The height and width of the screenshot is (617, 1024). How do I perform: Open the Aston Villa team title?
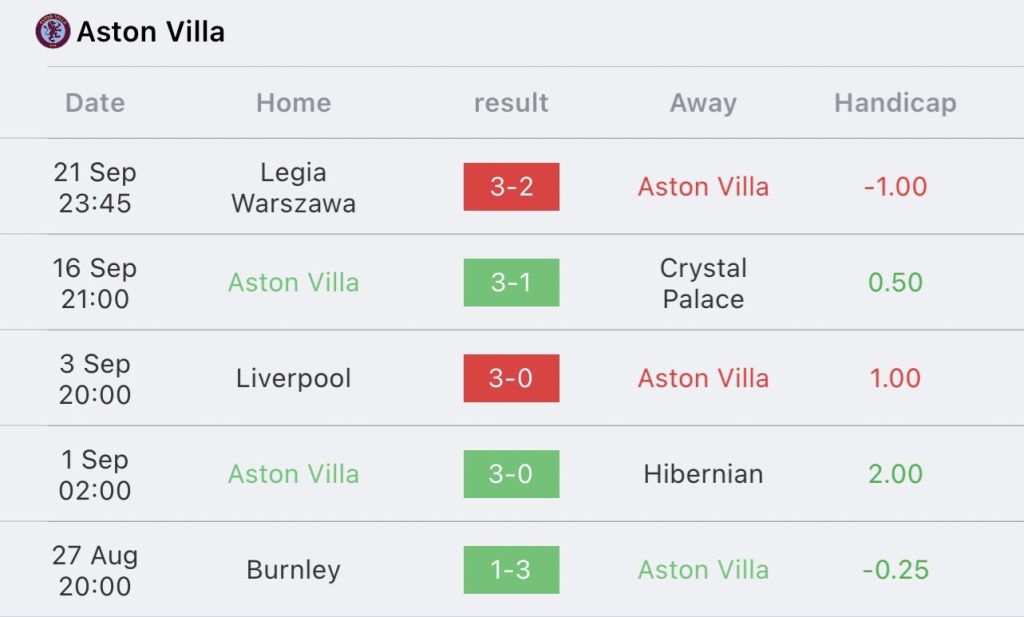150,32
